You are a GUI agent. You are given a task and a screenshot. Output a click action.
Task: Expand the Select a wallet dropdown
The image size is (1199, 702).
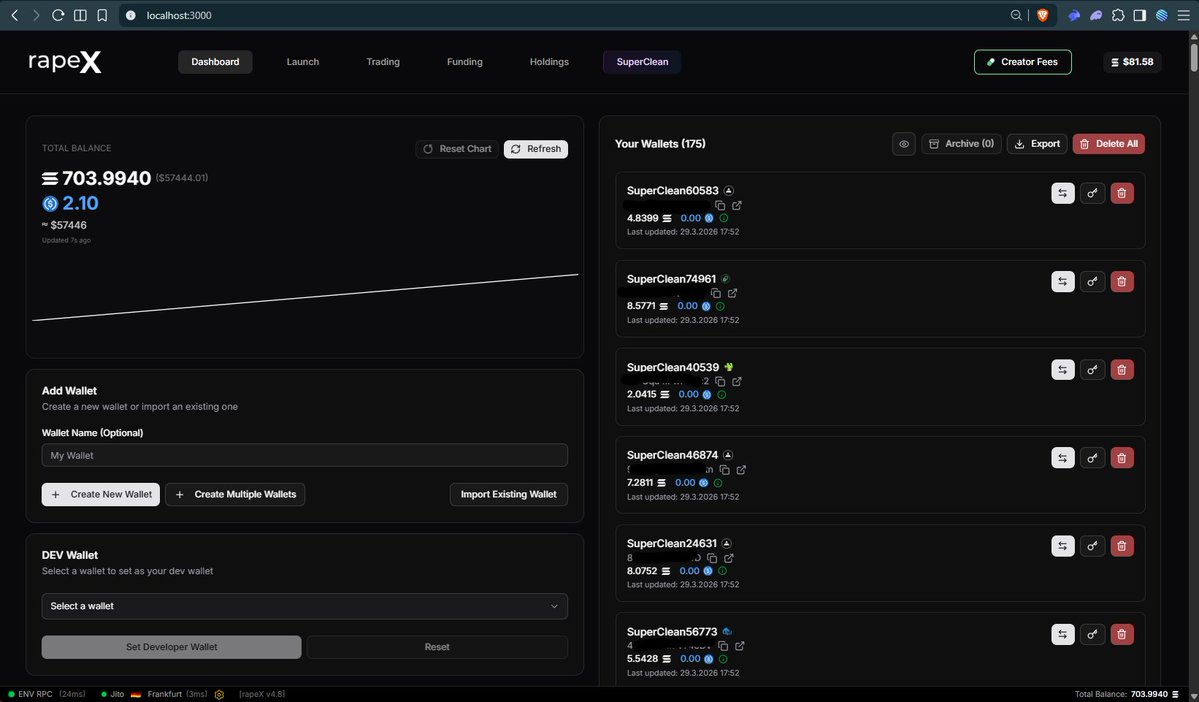(x=304, y=606)
